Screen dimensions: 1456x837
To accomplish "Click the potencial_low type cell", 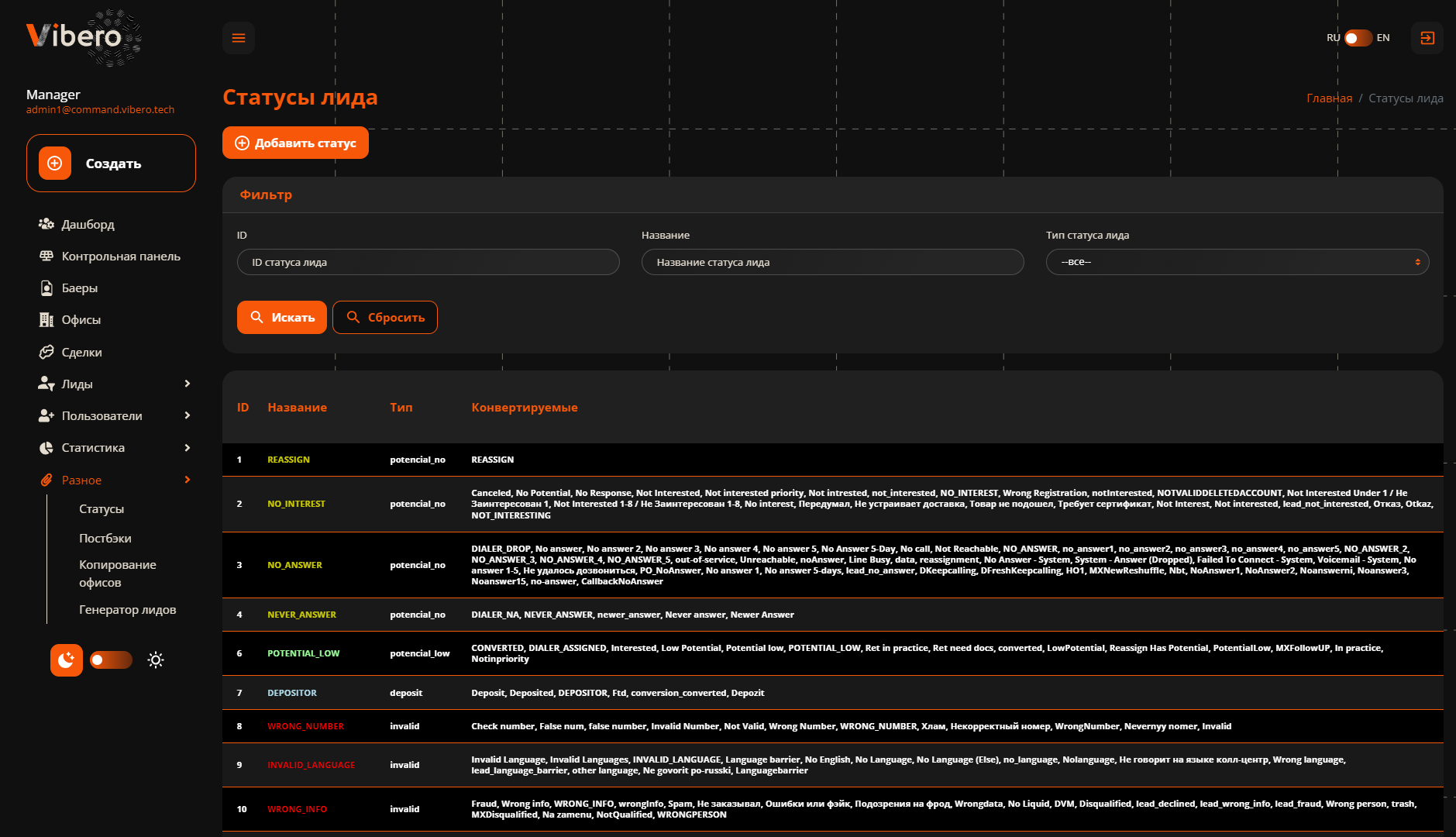I will 420,653.
